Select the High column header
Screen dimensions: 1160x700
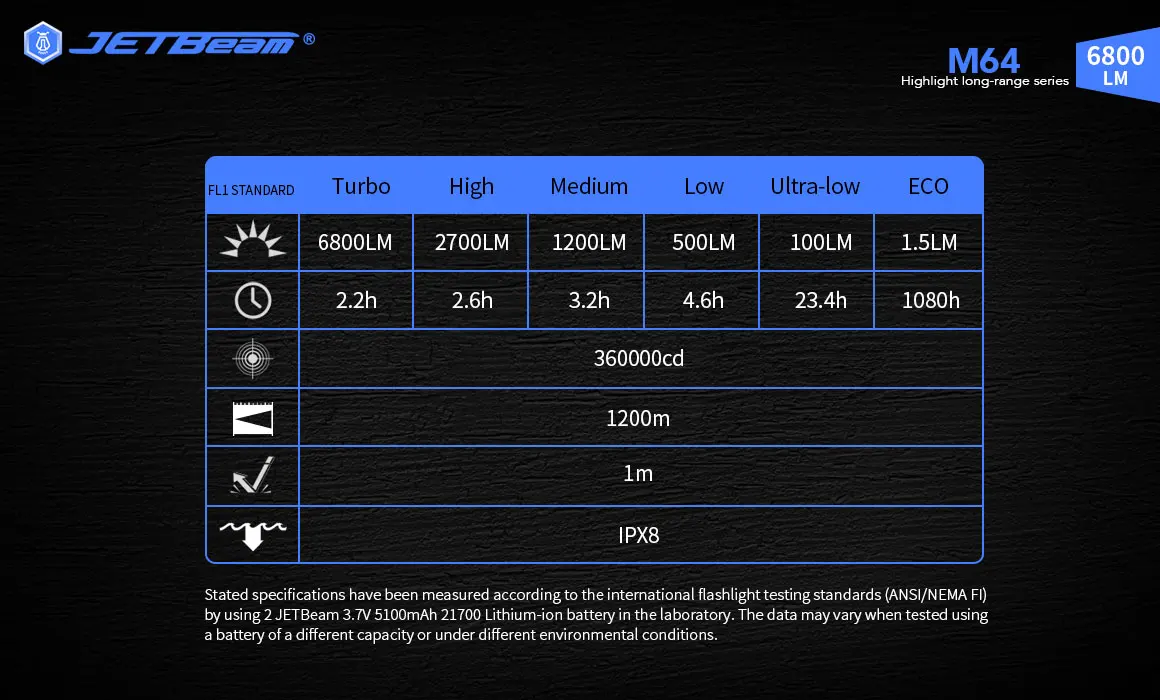point(471,186)
